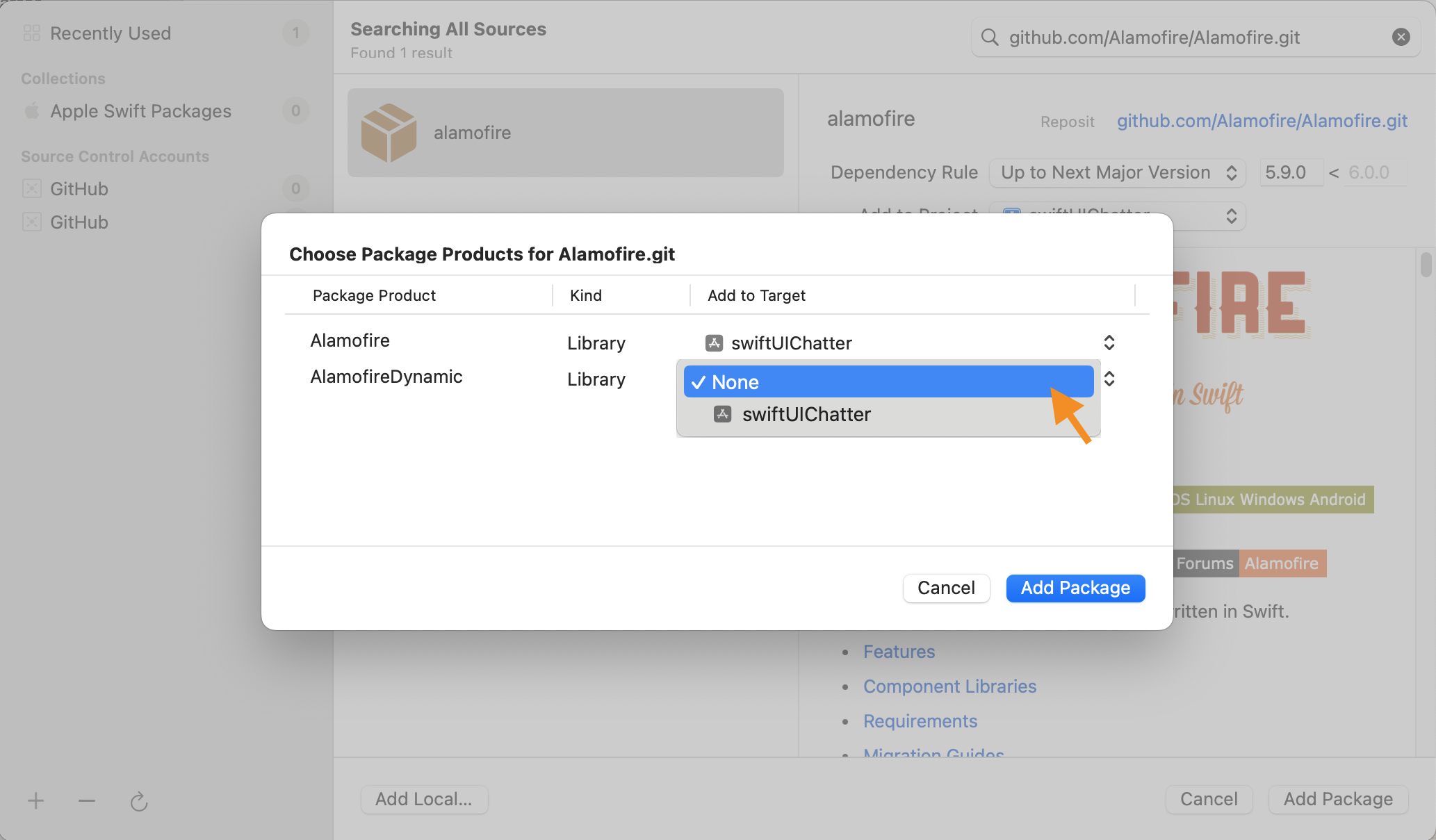
Task: Click the refresh icon at sidebar bottom
Action: 139,802
